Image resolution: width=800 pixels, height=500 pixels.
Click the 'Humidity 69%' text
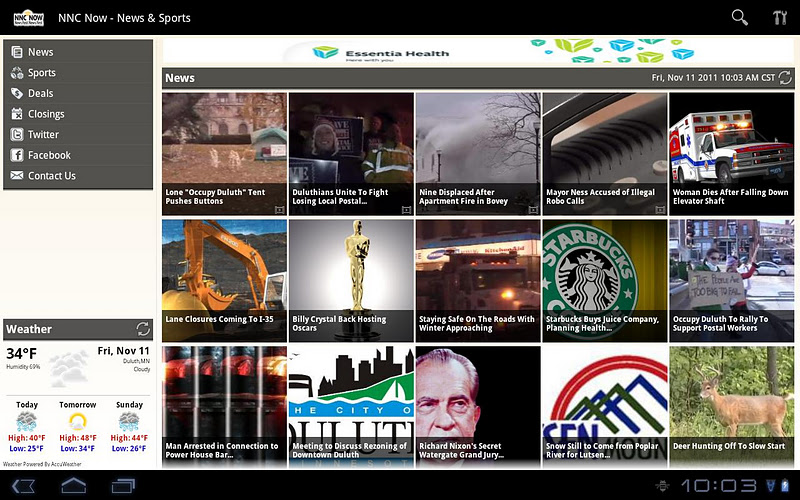23,366
